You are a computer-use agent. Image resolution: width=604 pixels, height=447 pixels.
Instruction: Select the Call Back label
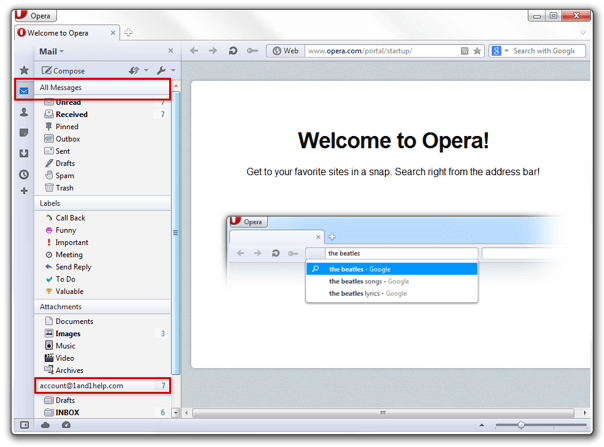coord(102,218)
